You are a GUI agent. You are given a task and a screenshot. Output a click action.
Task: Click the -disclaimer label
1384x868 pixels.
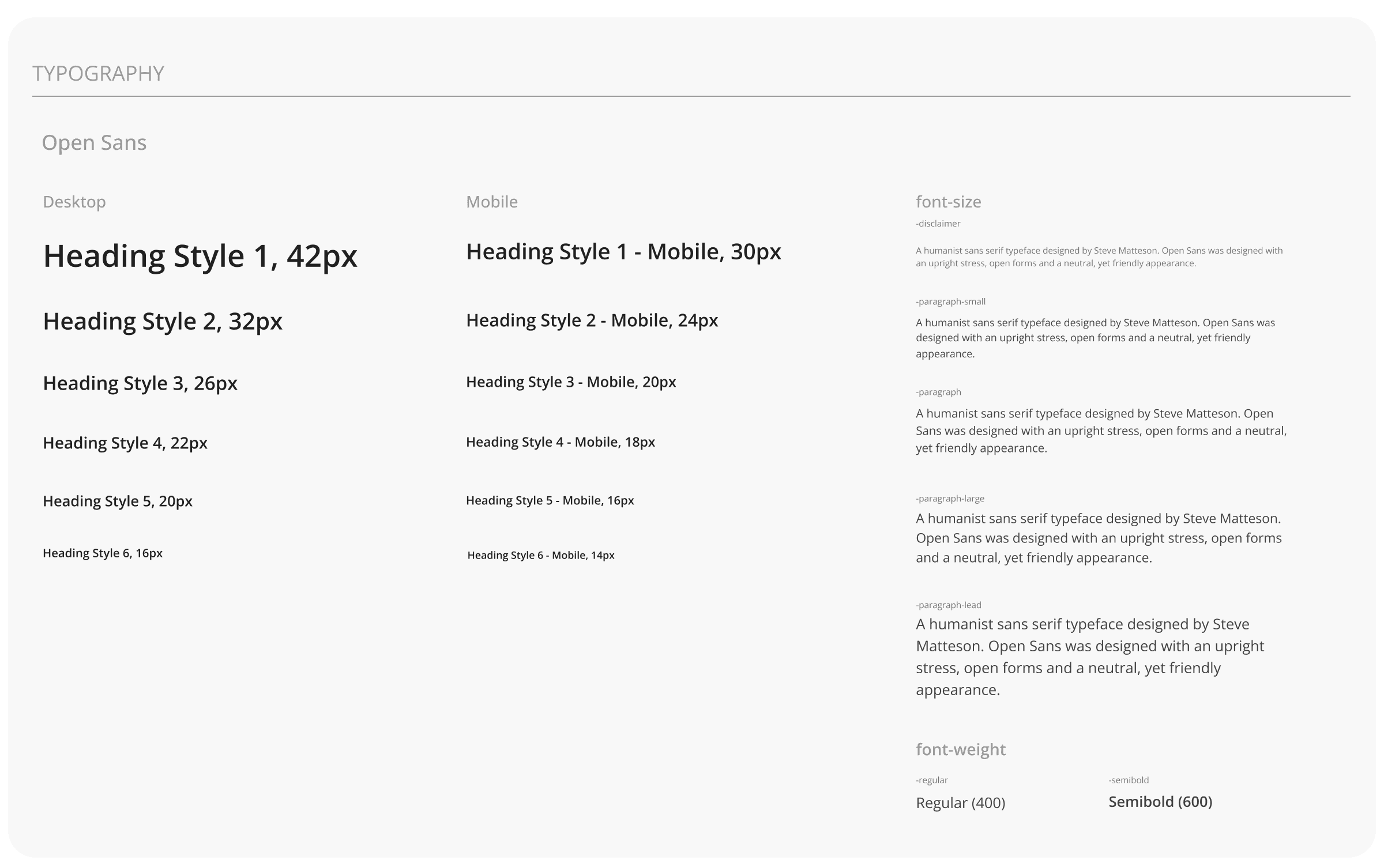click(x=938, y=224)
